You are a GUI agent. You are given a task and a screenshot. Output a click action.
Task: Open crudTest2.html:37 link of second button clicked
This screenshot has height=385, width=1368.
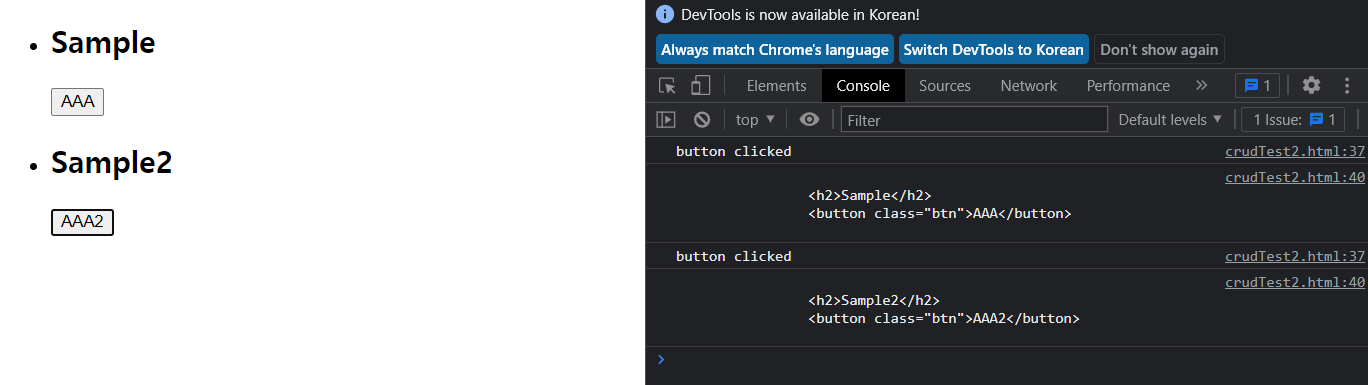(x=1295, y=256)
